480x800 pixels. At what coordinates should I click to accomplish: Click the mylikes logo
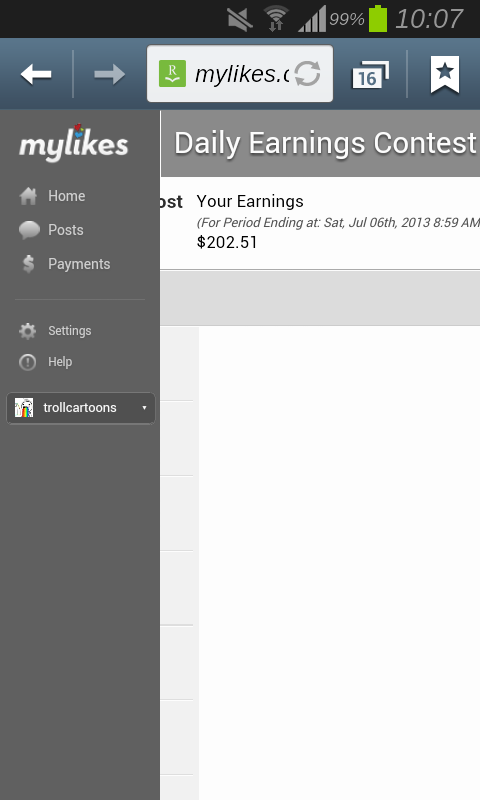(73, 143)
